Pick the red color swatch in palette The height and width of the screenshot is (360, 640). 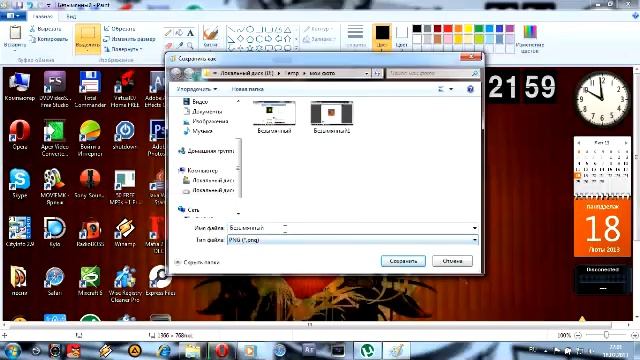click(x=448, y=29)
